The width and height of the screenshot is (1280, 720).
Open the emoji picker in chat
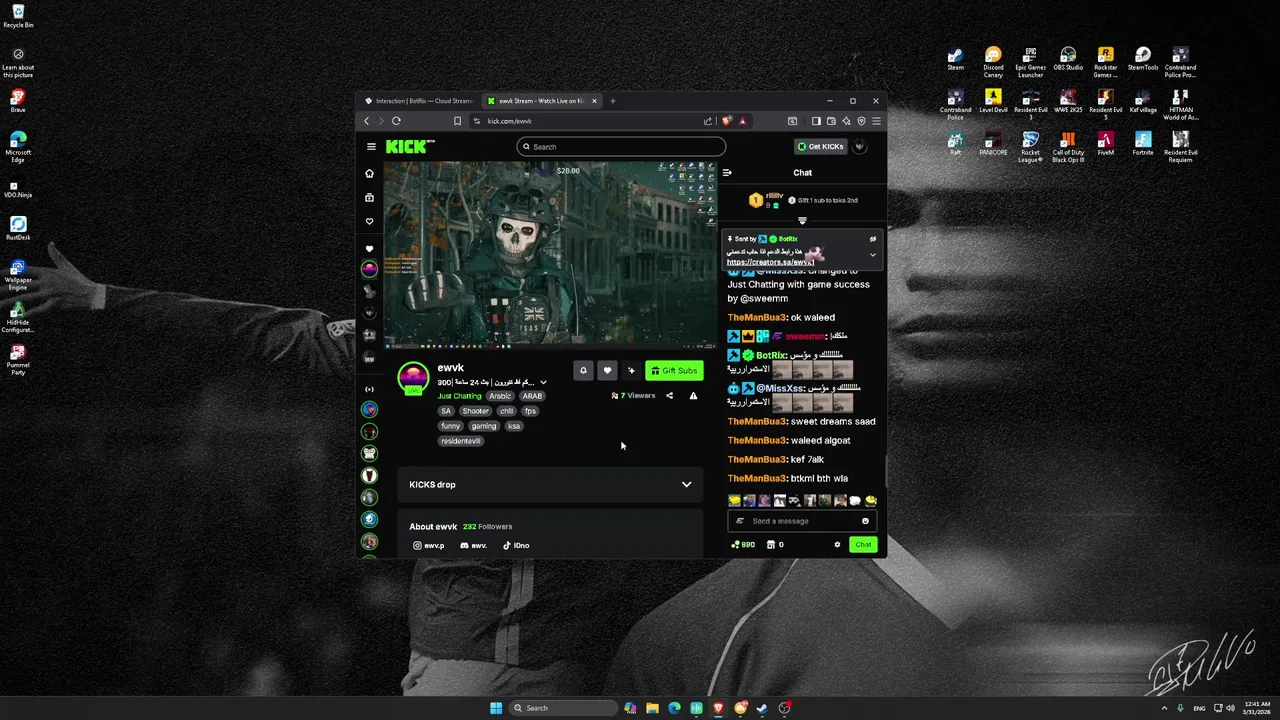click(x=865, y=521)
